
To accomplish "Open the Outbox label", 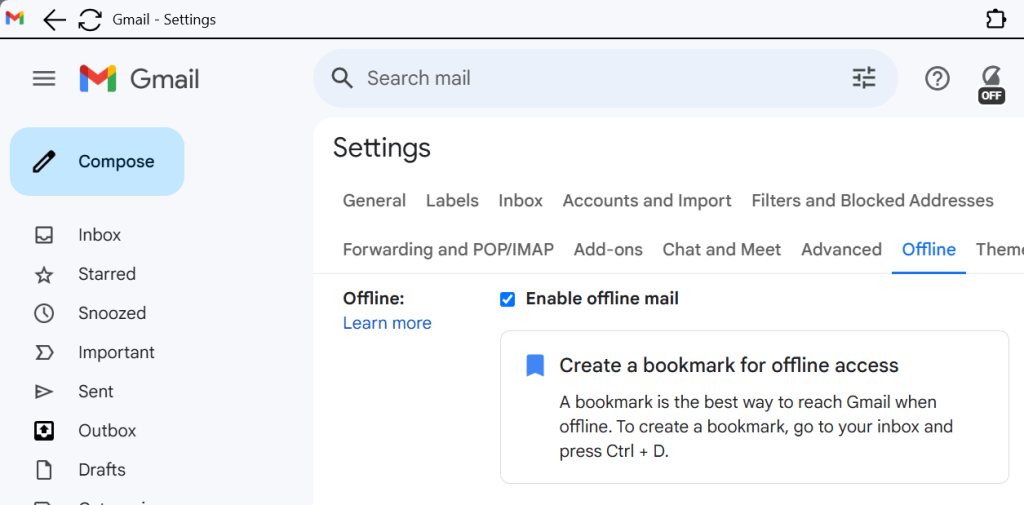I will point(107,431).
